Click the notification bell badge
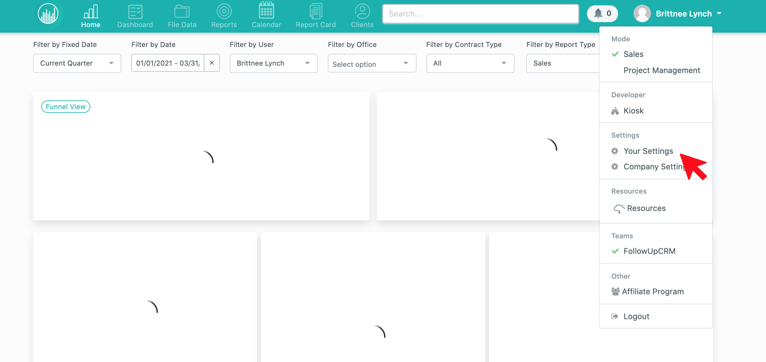The width and height of the screenshot is (766, 362). coord(602,14)
